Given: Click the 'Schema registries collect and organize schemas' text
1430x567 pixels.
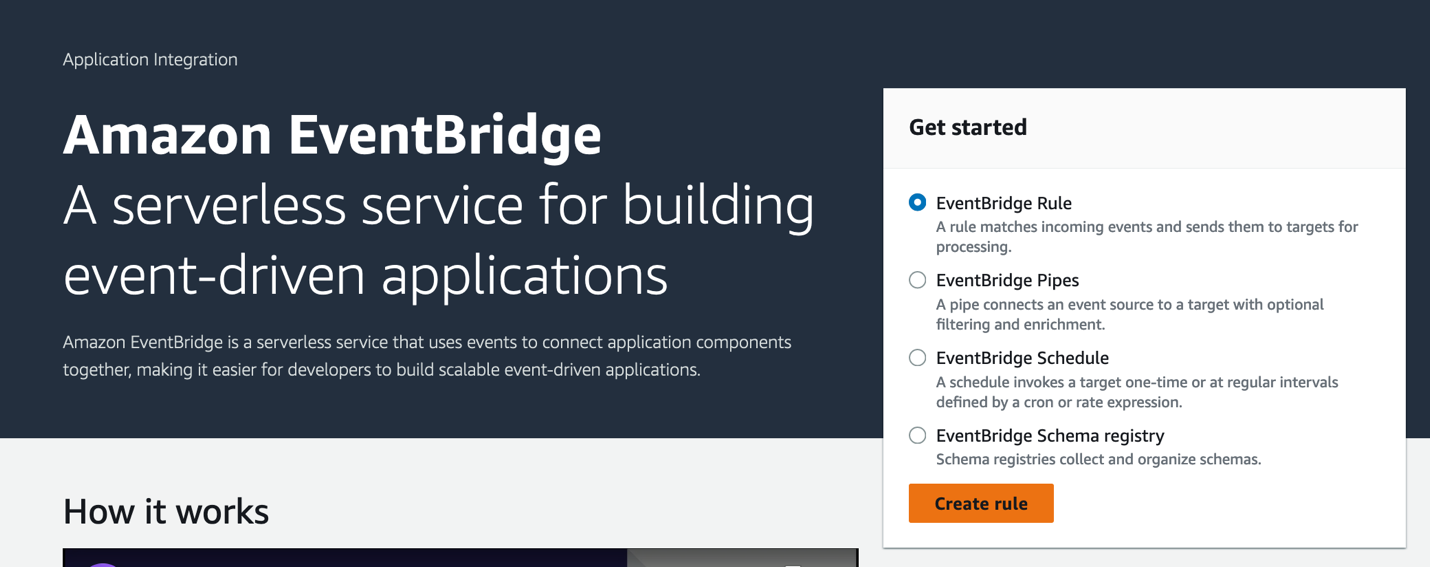Looking at the screenshot, I should click(1098, 459).
